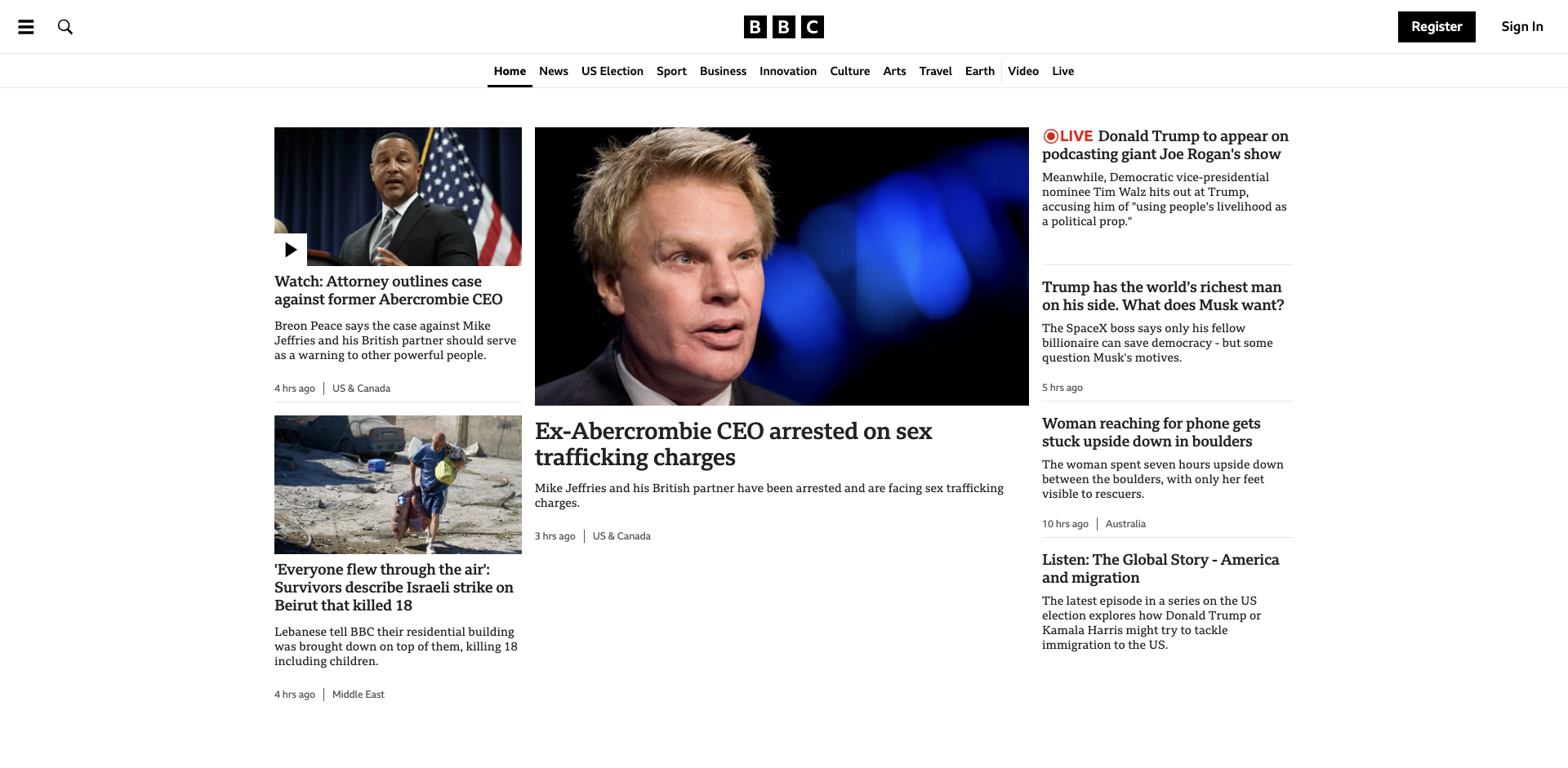Viewport: 1568px width, 768px height.
Task: Click the Mike Jeffries main story image
Action: click(x=782, y=266)
